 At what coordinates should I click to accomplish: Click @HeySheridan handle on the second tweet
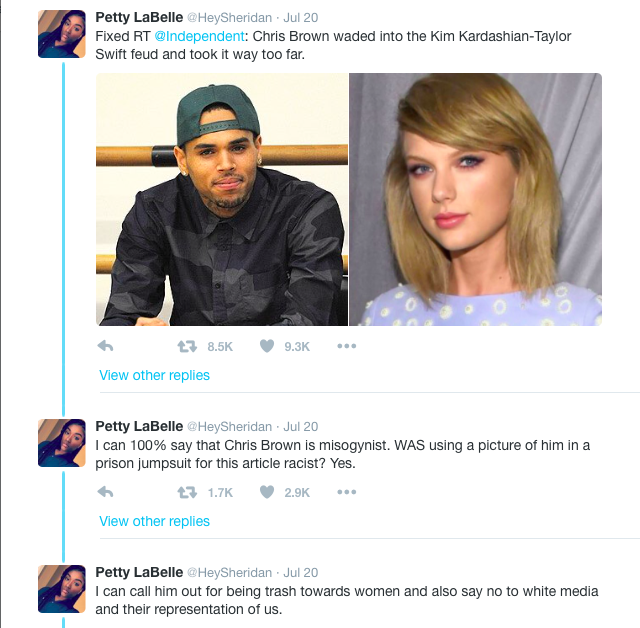pos(231,426)
